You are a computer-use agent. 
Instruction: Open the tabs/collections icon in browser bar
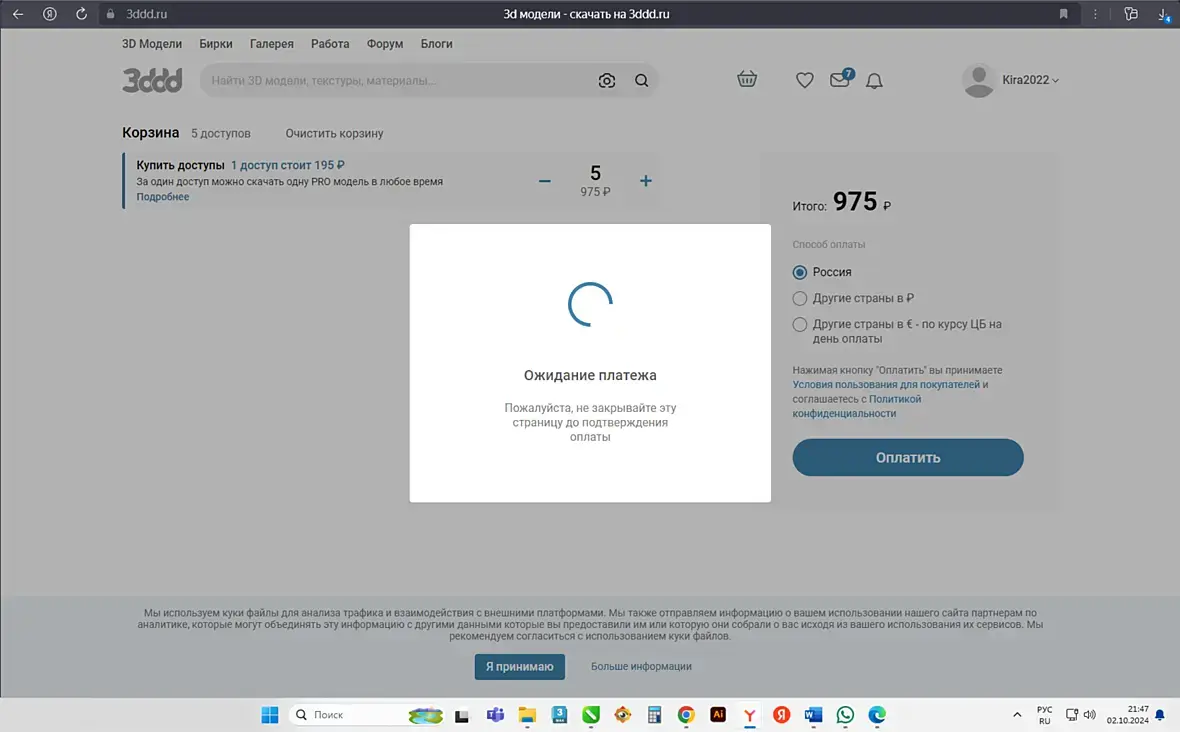[x=1130, y=14]
